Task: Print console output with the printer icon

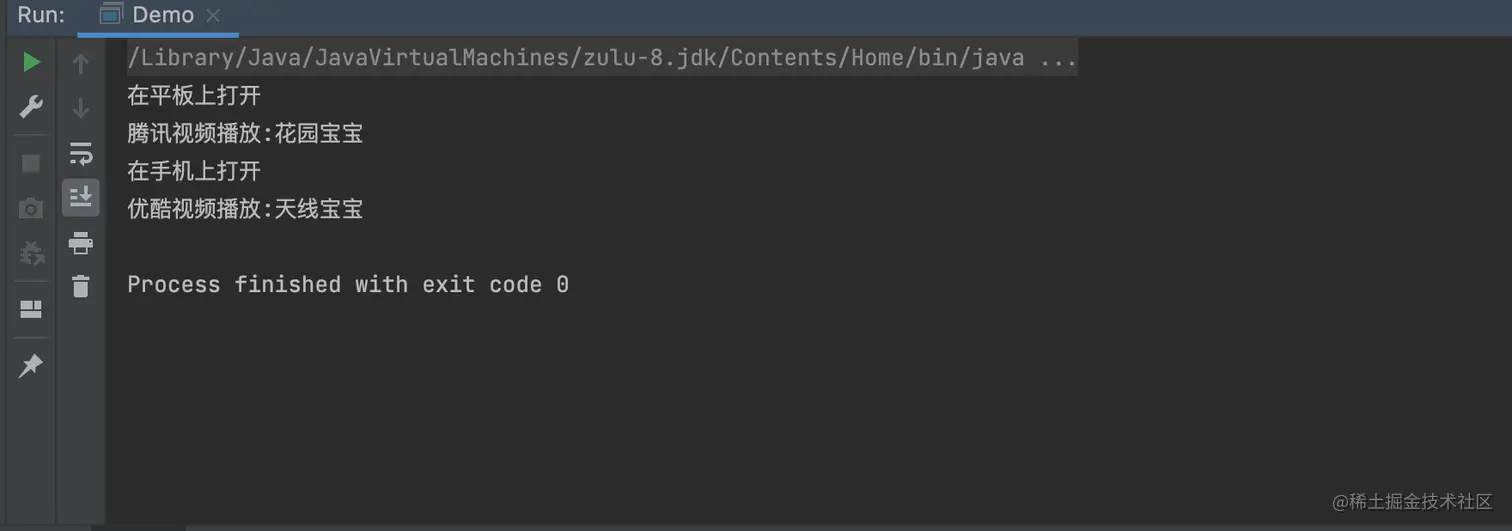Action: pos(81,242)
